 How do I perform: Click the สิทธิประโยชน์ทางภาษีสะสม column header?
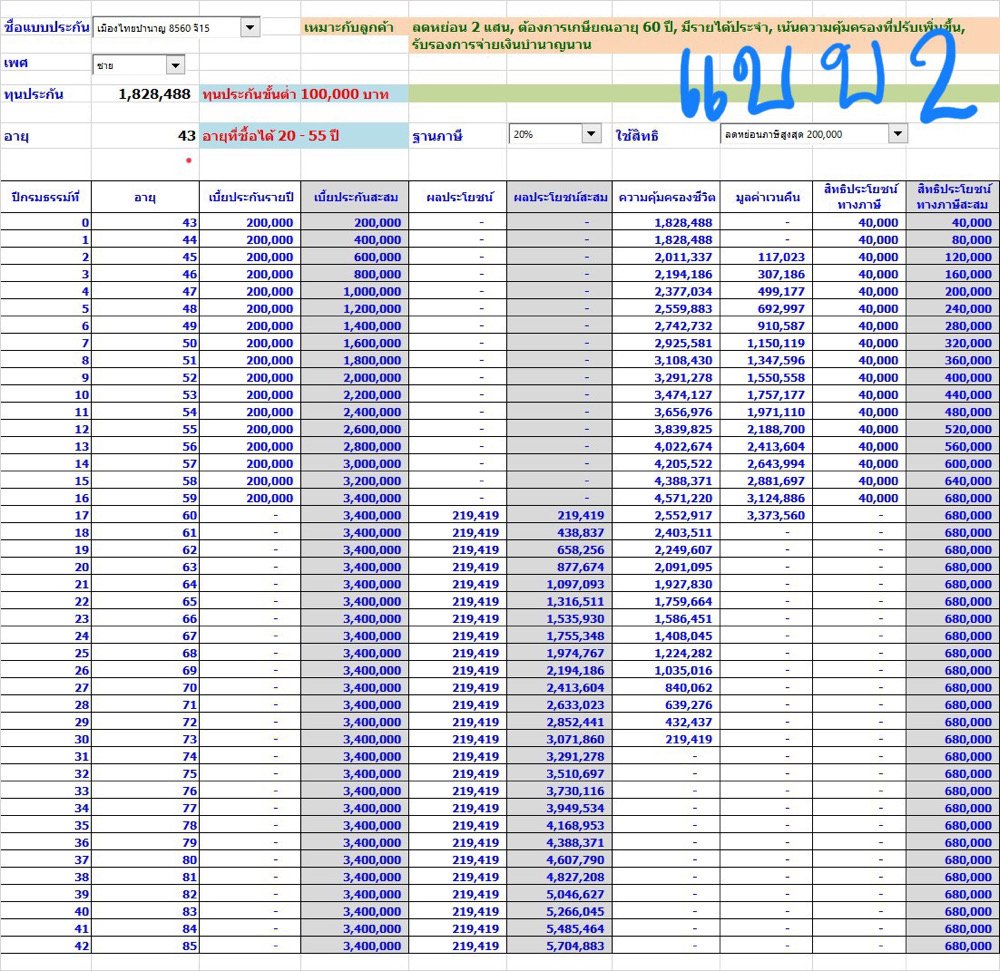pyautogui.click(x=952, y=196)
